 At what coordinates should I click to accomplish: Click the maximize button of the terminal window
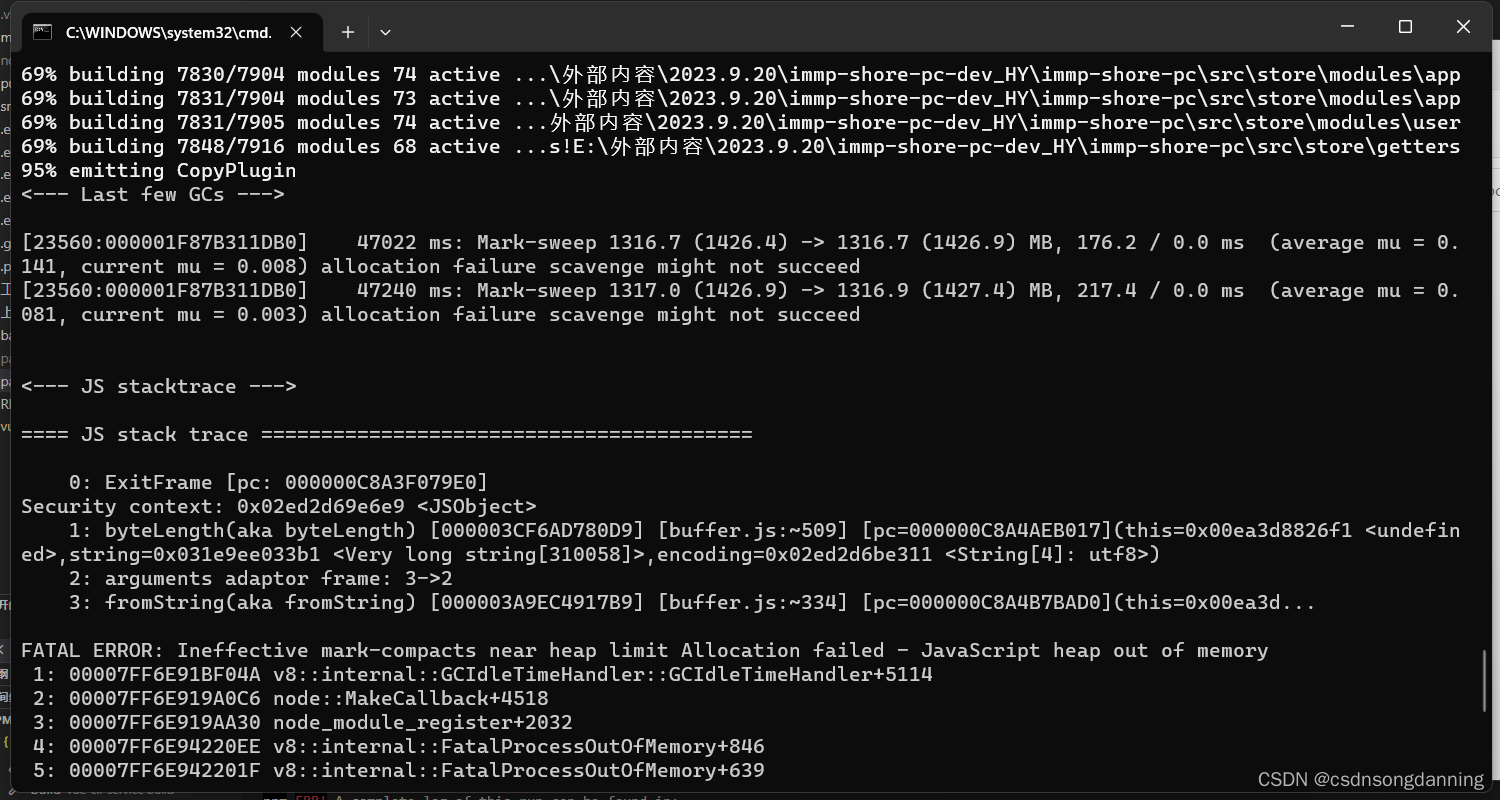[1405, 27]
